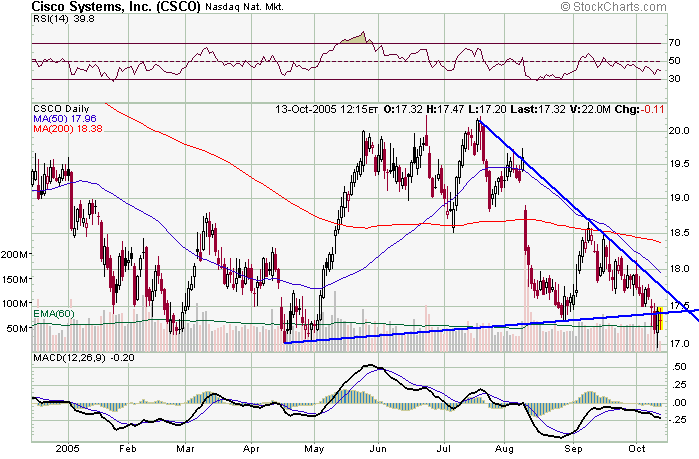Click the yellow highlighted latest candlestick
The width and height of the screenshot is (699, 459).
[x=660, y=318]
